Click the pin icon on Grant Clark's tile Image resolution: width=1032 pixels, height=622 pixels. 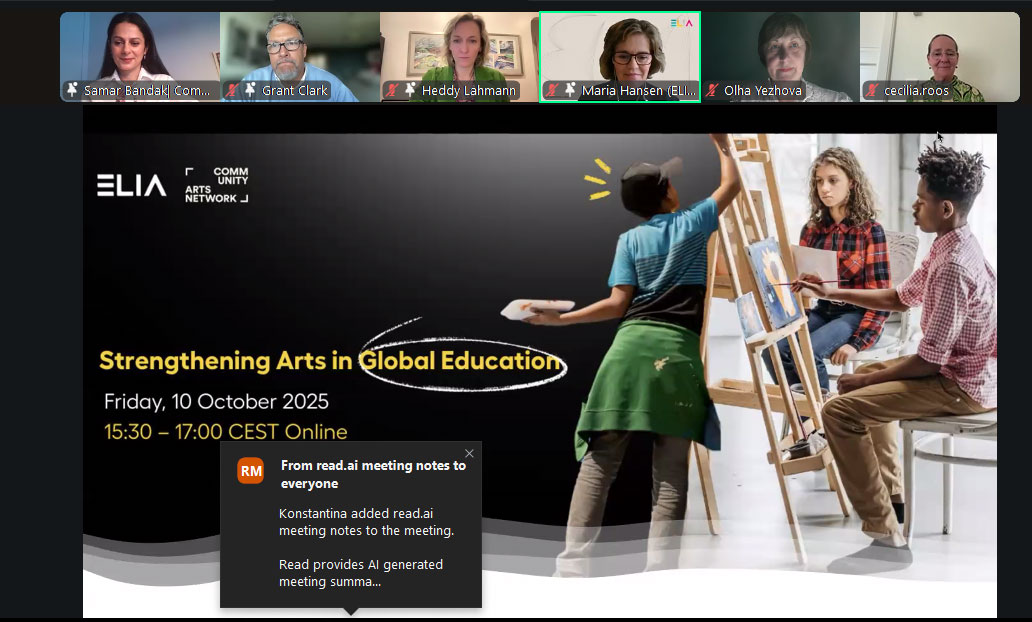coord(250,91)
